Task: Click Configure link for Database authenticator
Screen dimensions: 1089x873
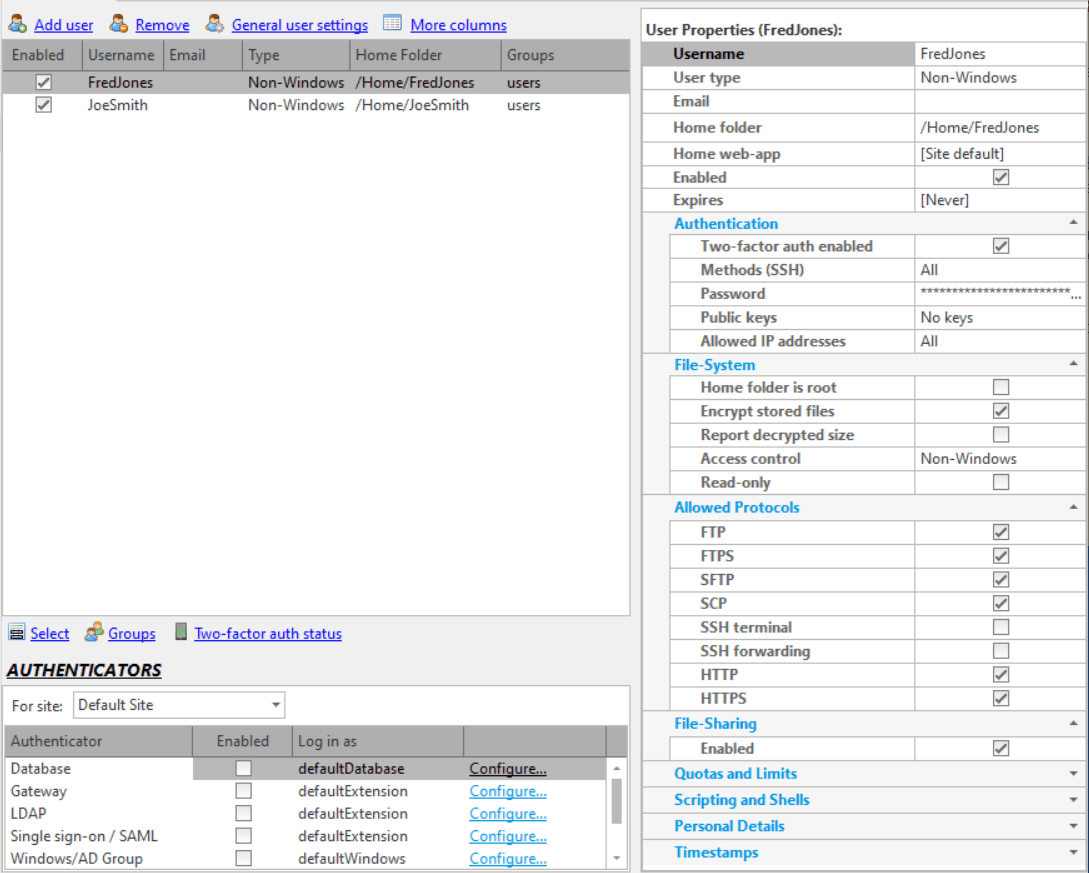Action: pyautogui.click(x=508, y=769)
